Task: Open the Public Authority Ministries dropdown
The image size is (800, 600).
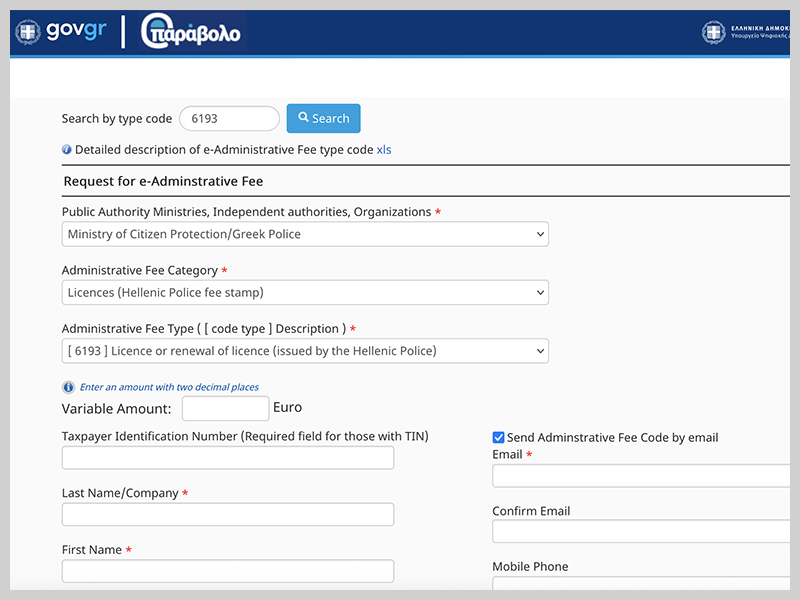Action: (305, 234)
